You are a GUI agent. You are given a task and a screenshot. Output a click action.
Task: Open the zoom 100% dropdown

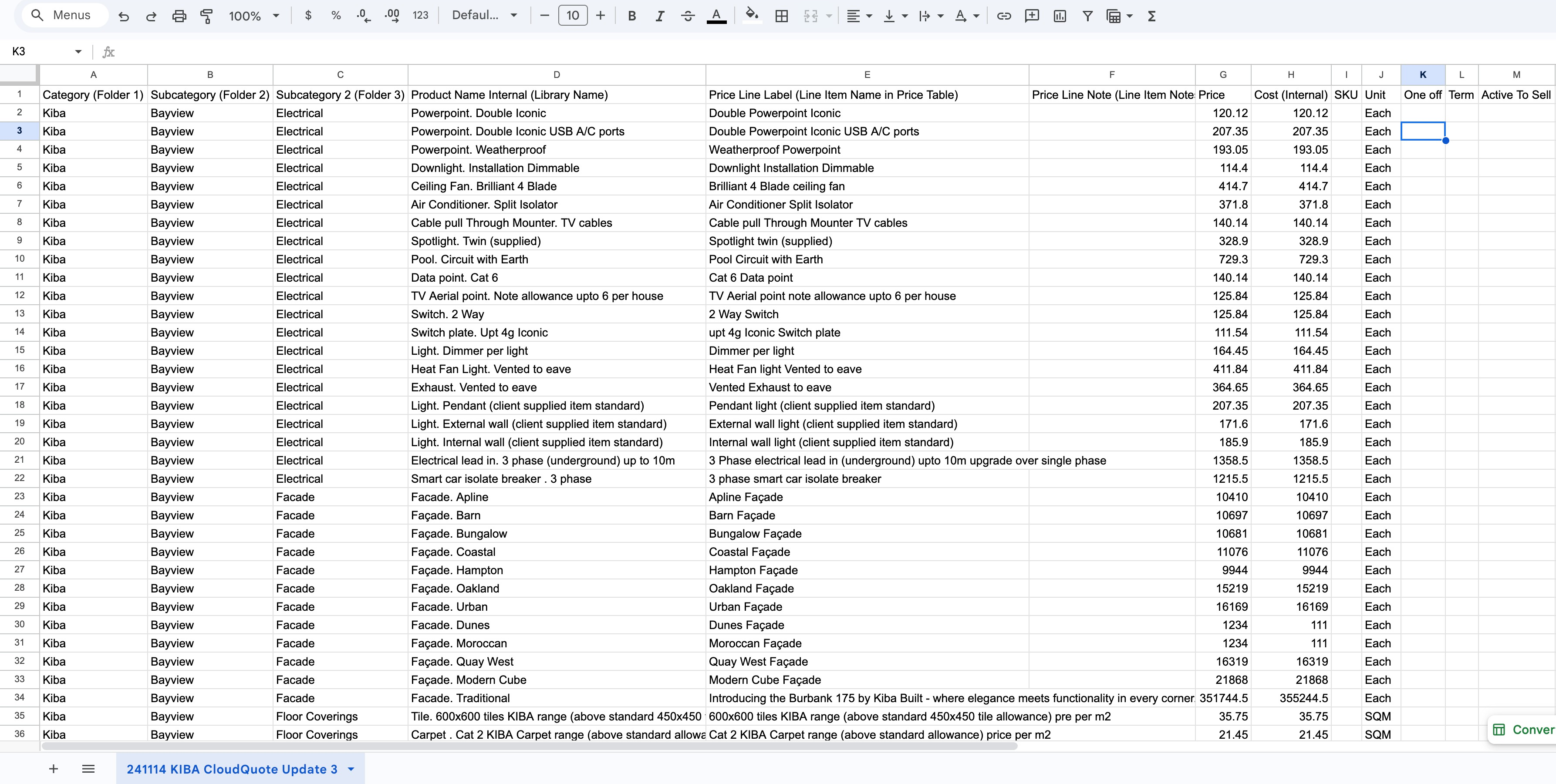pos(254,16)
